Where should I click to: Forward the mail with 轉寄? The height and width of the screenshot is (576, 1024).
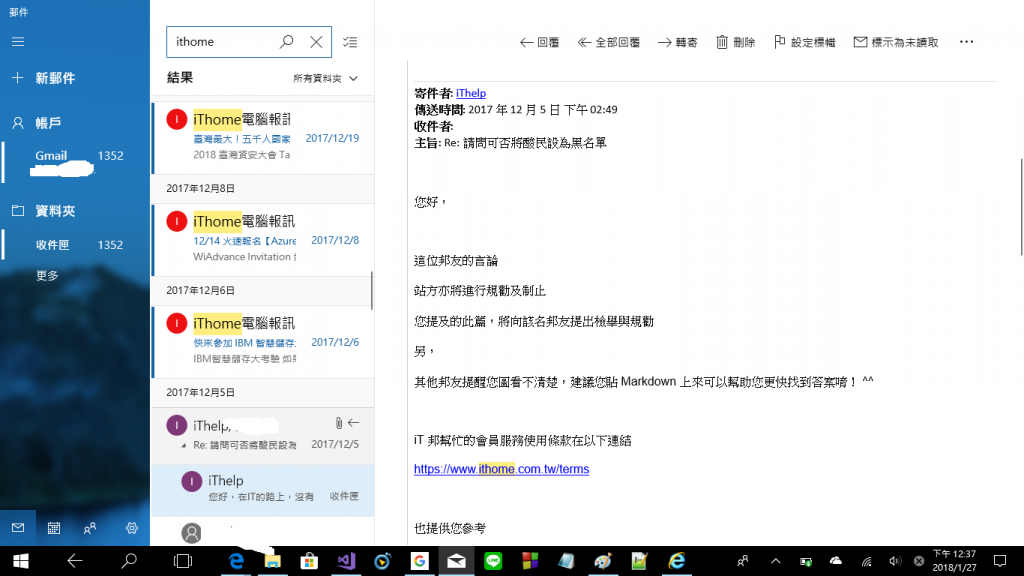[x=678, y=42]
